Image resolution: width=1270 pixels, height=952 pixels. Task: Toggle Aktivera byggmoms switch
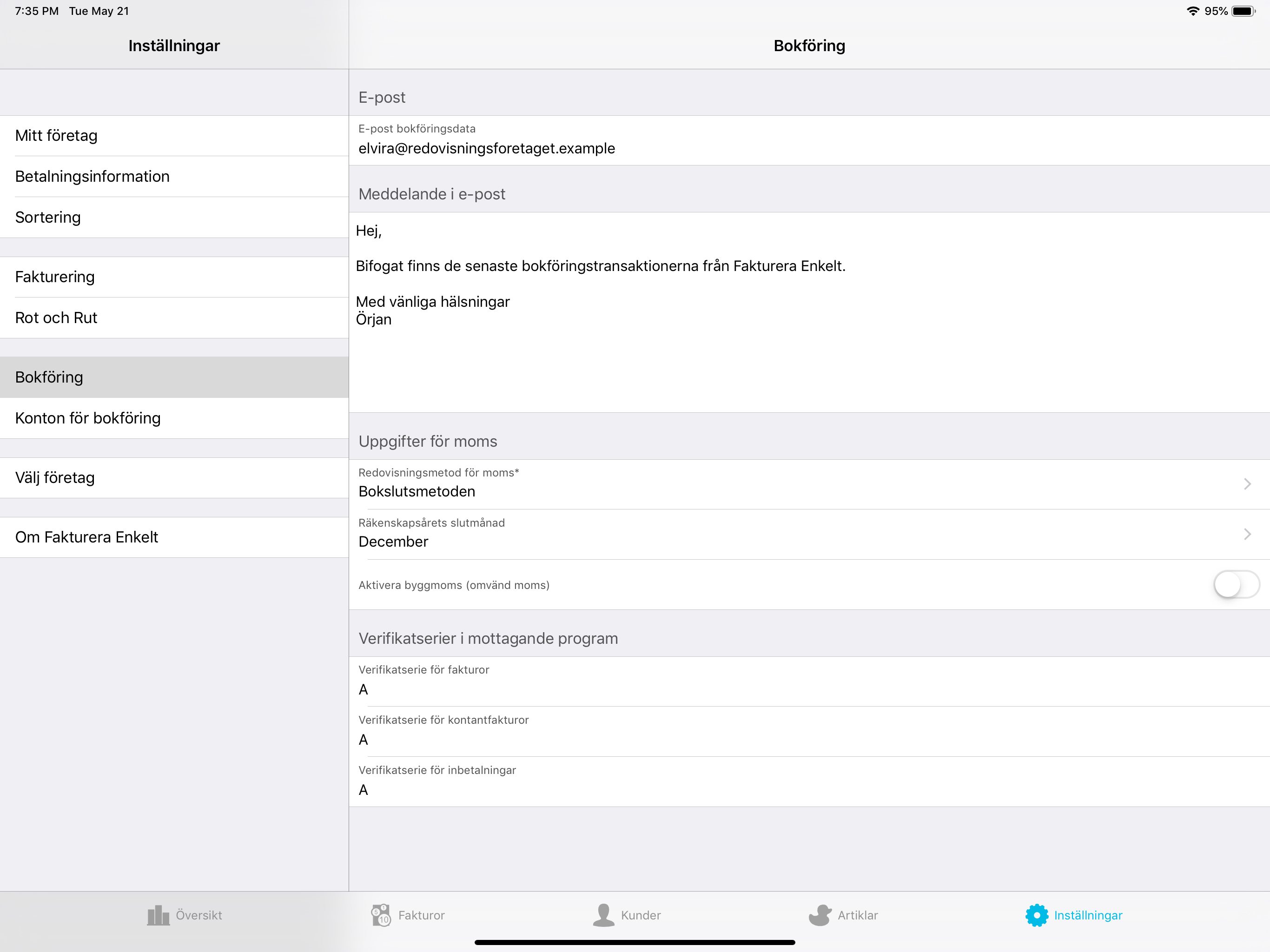(1236, 584)
